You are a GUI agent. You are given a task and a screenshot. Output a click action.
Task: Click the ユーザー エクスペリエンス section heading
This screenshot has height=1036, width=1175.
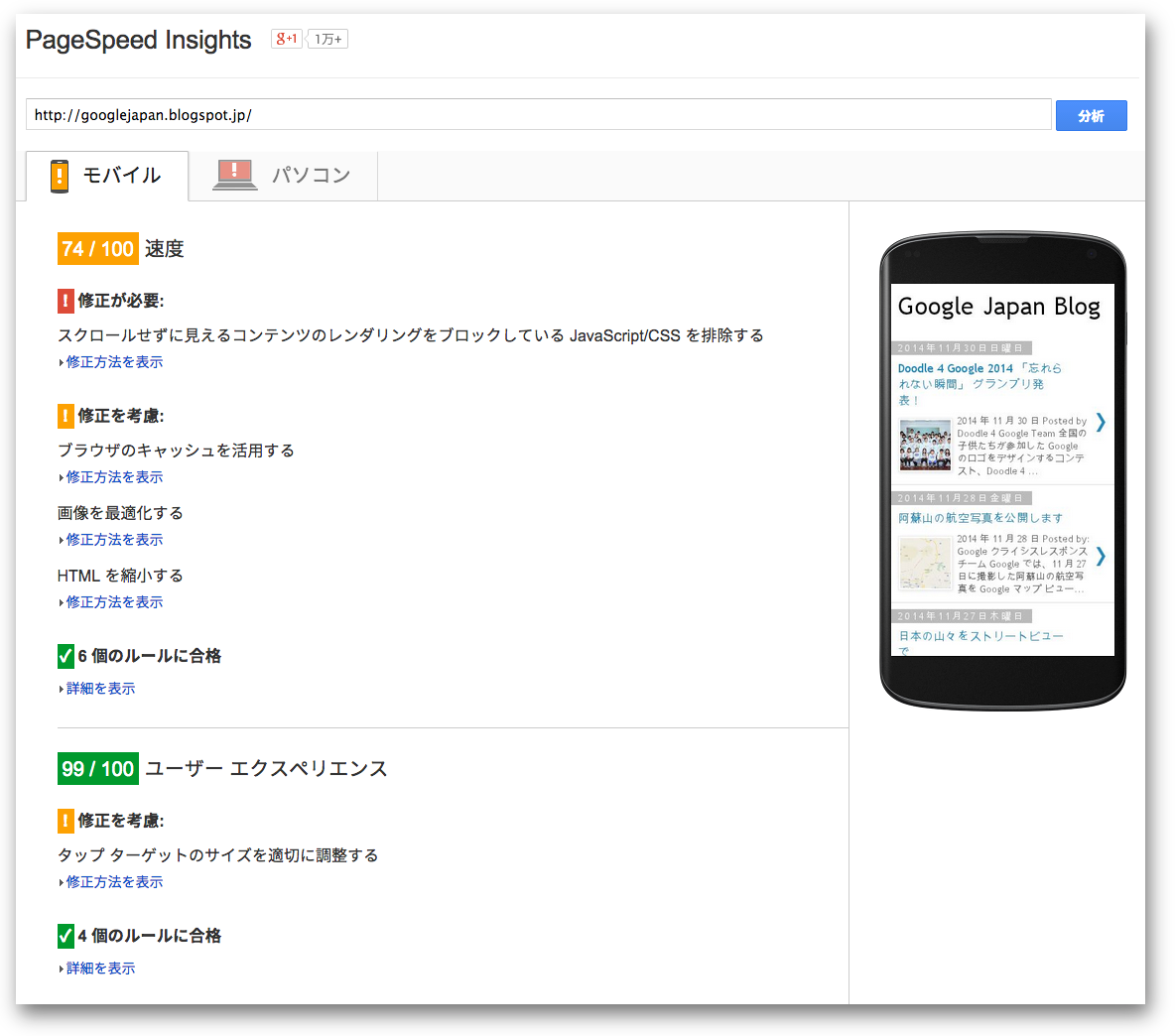(266, 769)
